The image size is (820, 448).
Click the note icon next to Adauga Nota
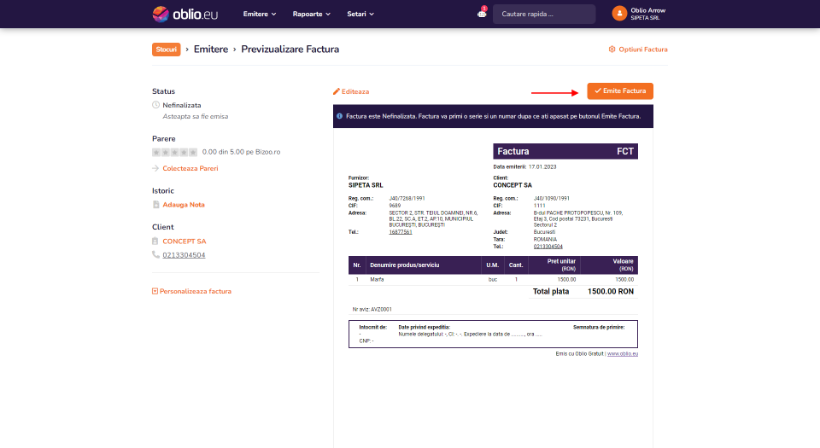click(156, 204)
